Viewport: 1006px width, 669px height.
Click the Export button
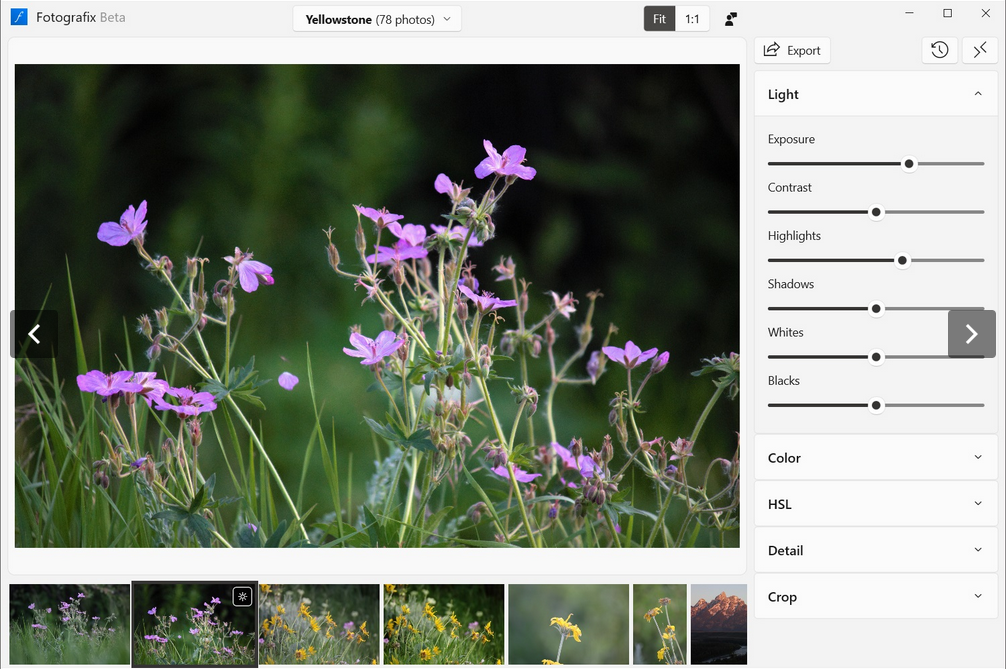click(792, 51)
